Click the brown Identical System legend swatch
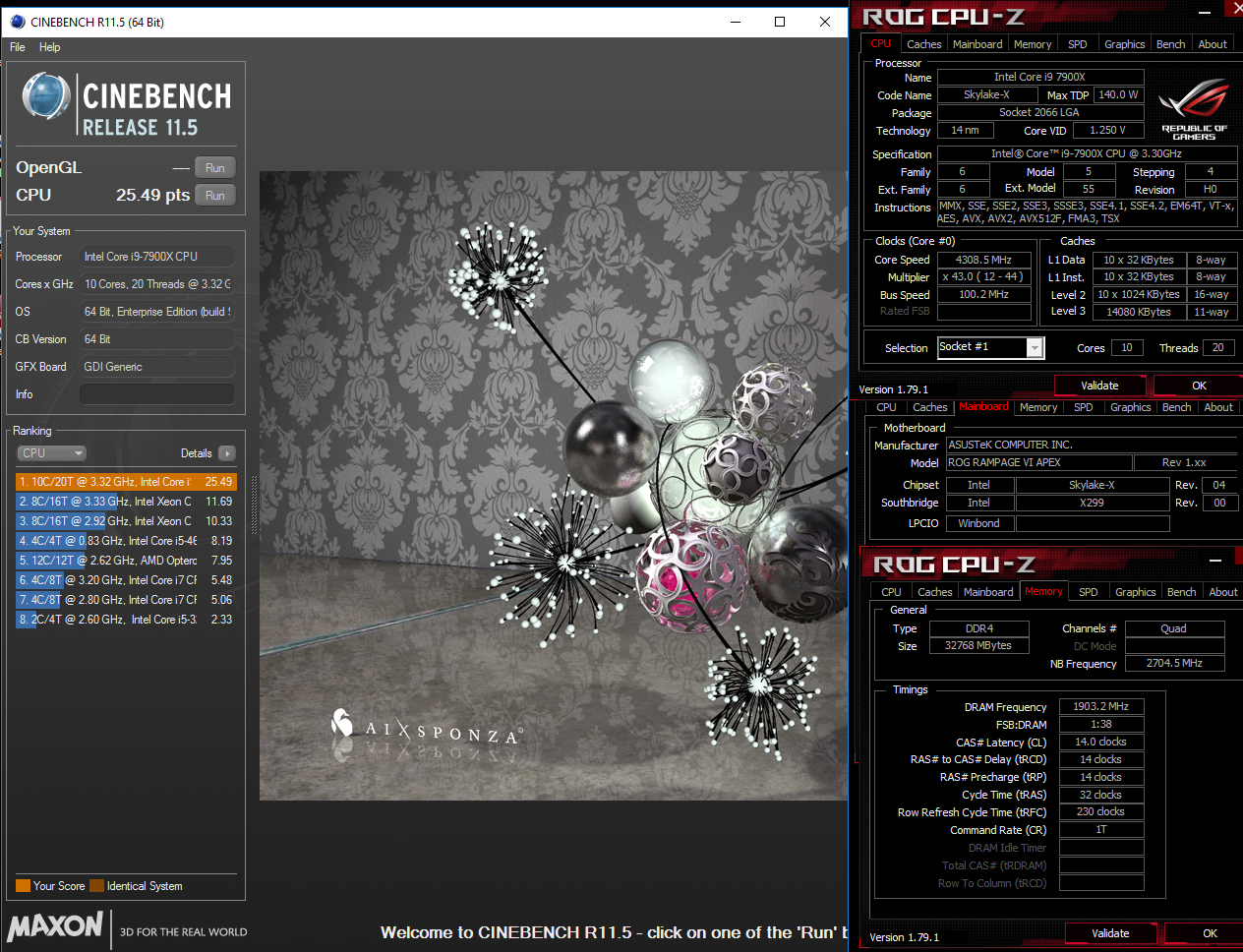 coord(96,886)
